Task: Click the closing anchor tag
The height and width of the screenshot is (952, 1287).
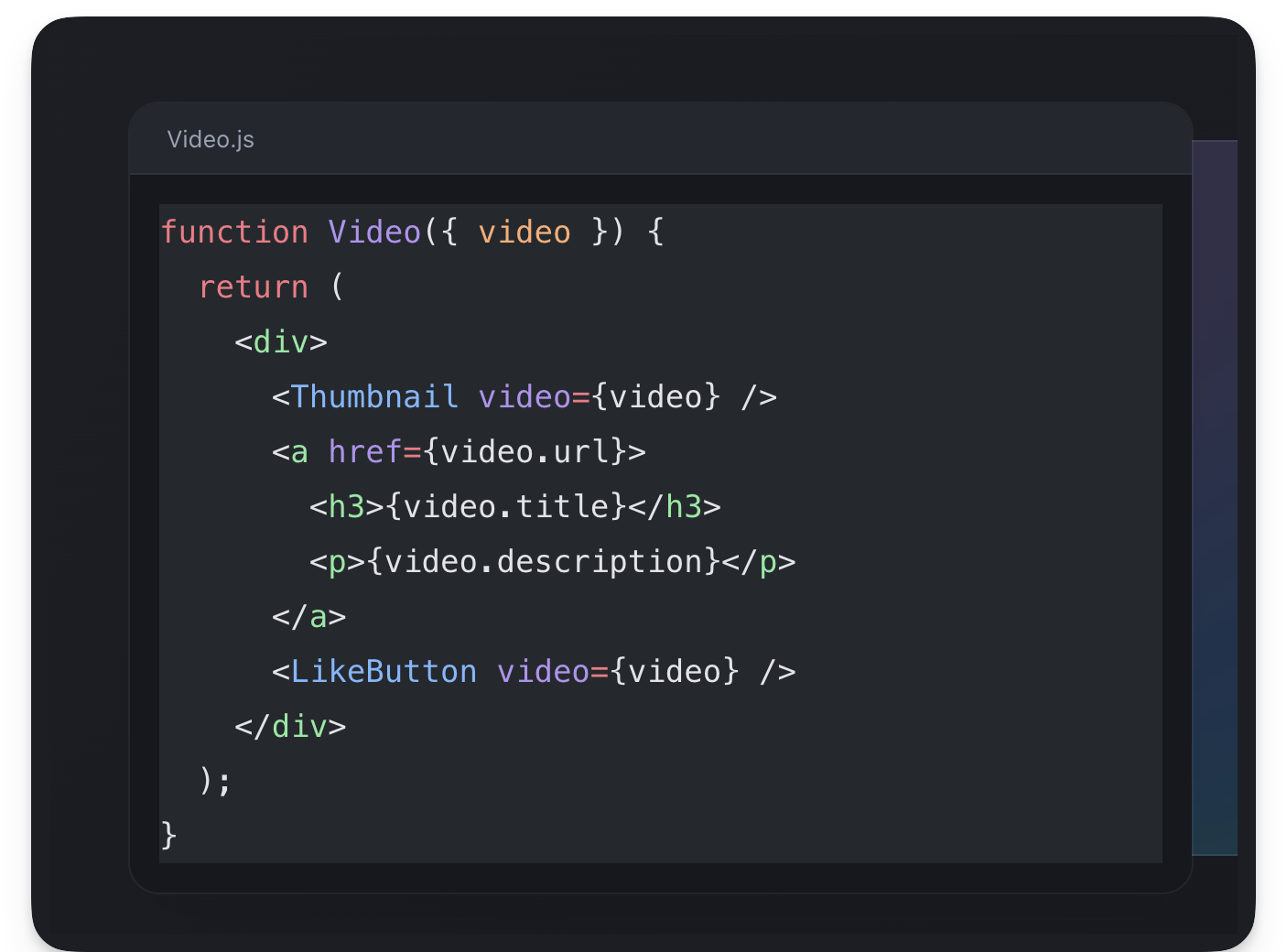Action: coord(308,616)
